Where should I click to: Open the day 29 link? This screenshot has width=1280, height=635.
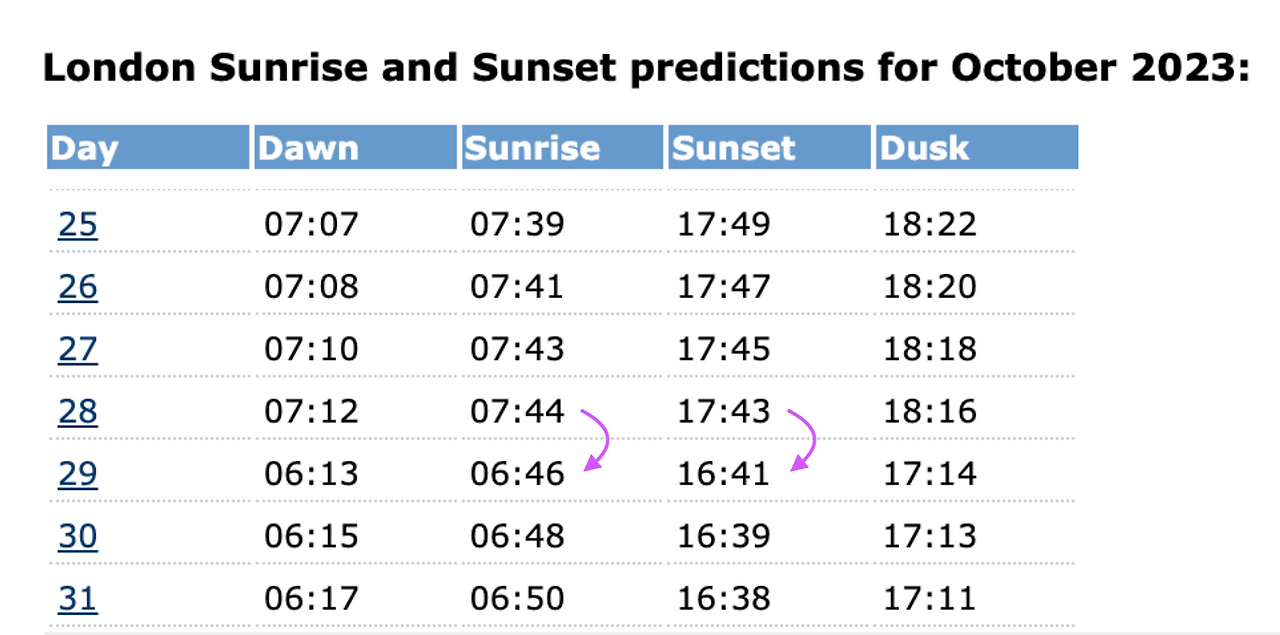coord(78,473)
